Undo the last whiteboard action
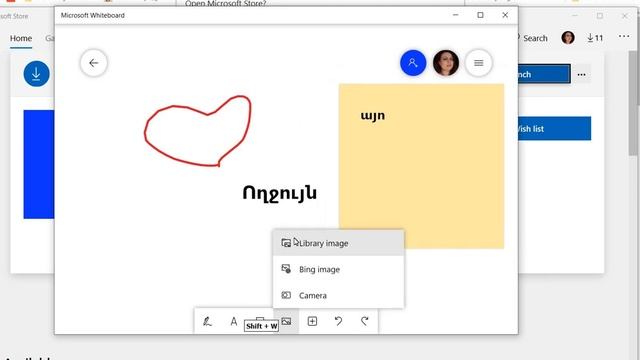Viewport: 640px width, 360px height. click(338, 321)
